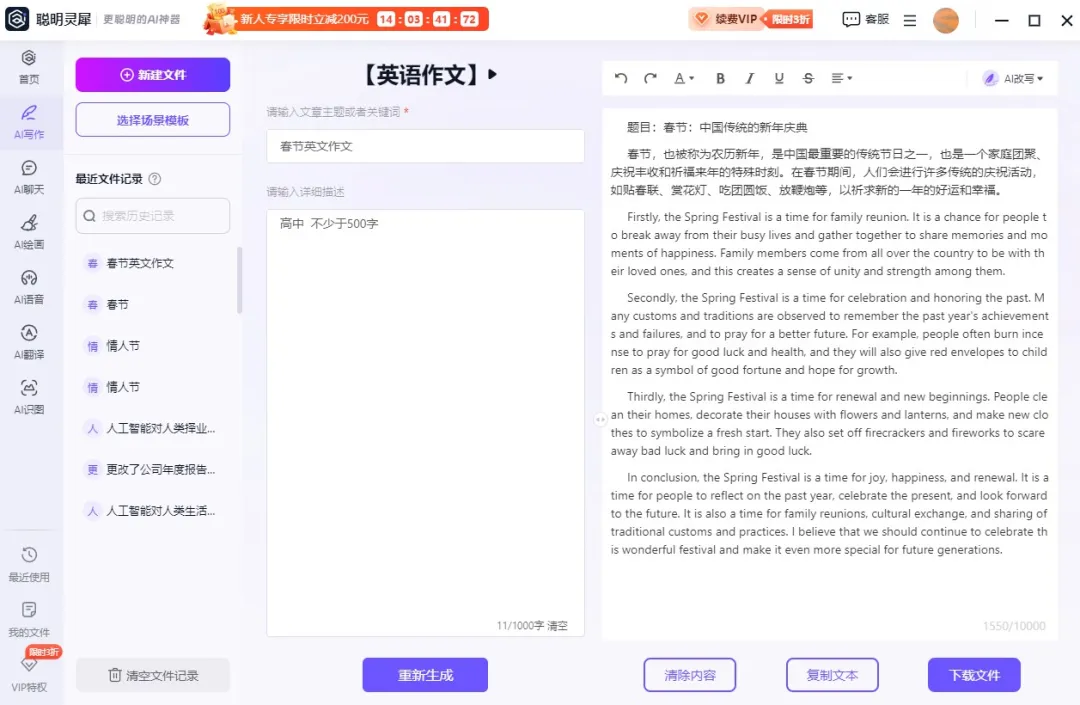The image size is (1080, 705).
Task: Switch to AI语音 in the sidebar
Action: 29,285
